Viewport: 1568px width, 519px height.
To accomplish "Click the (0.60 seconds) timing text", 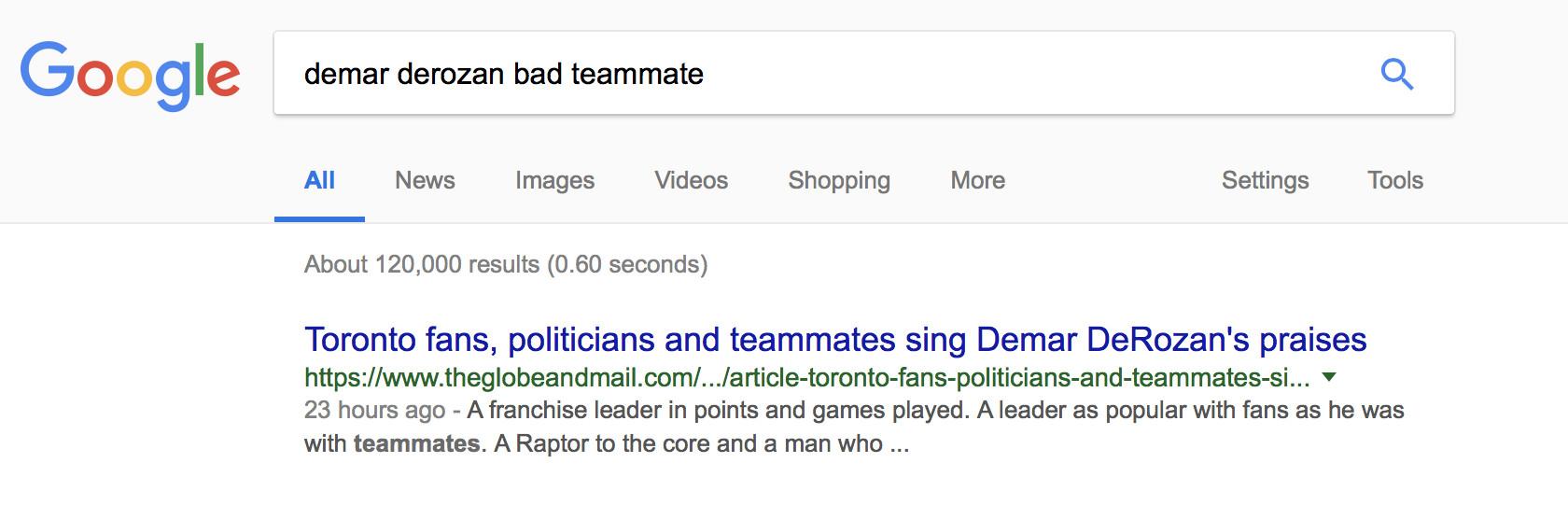I will 627,265.
